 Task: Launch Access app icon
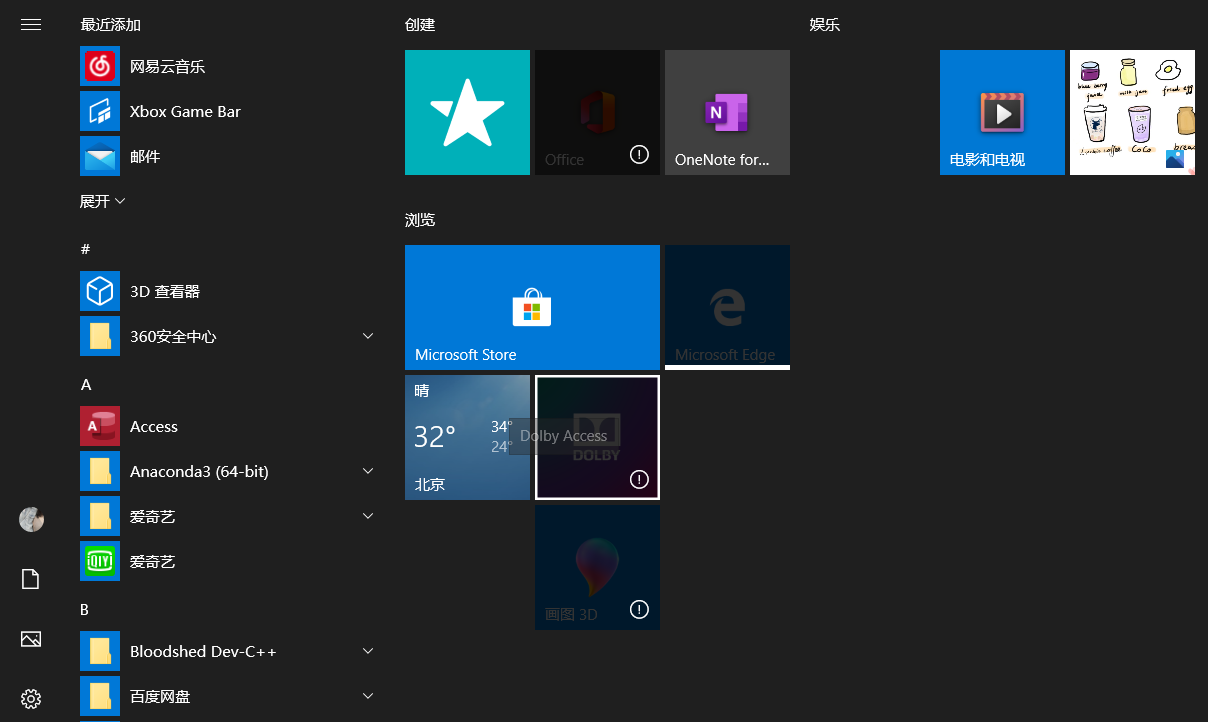[x=100, y=427]
